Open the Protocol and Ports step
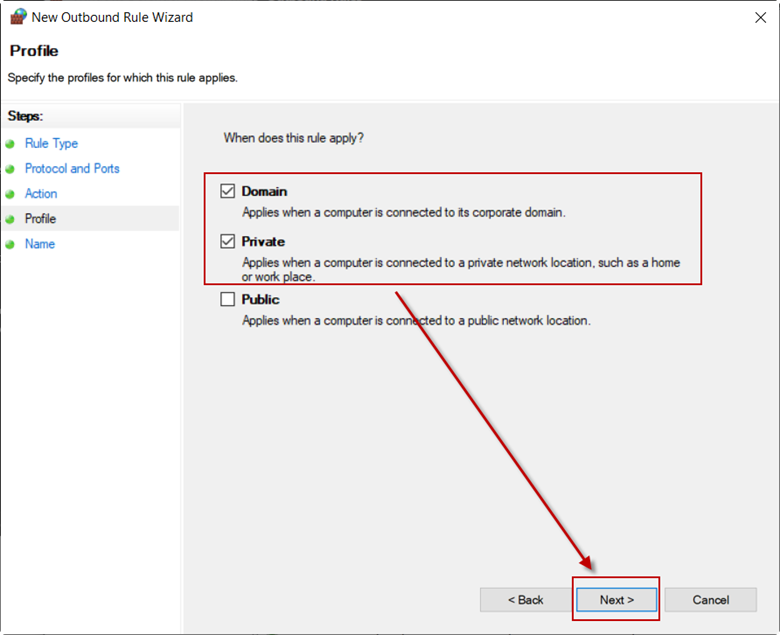 tap(72, 169)
